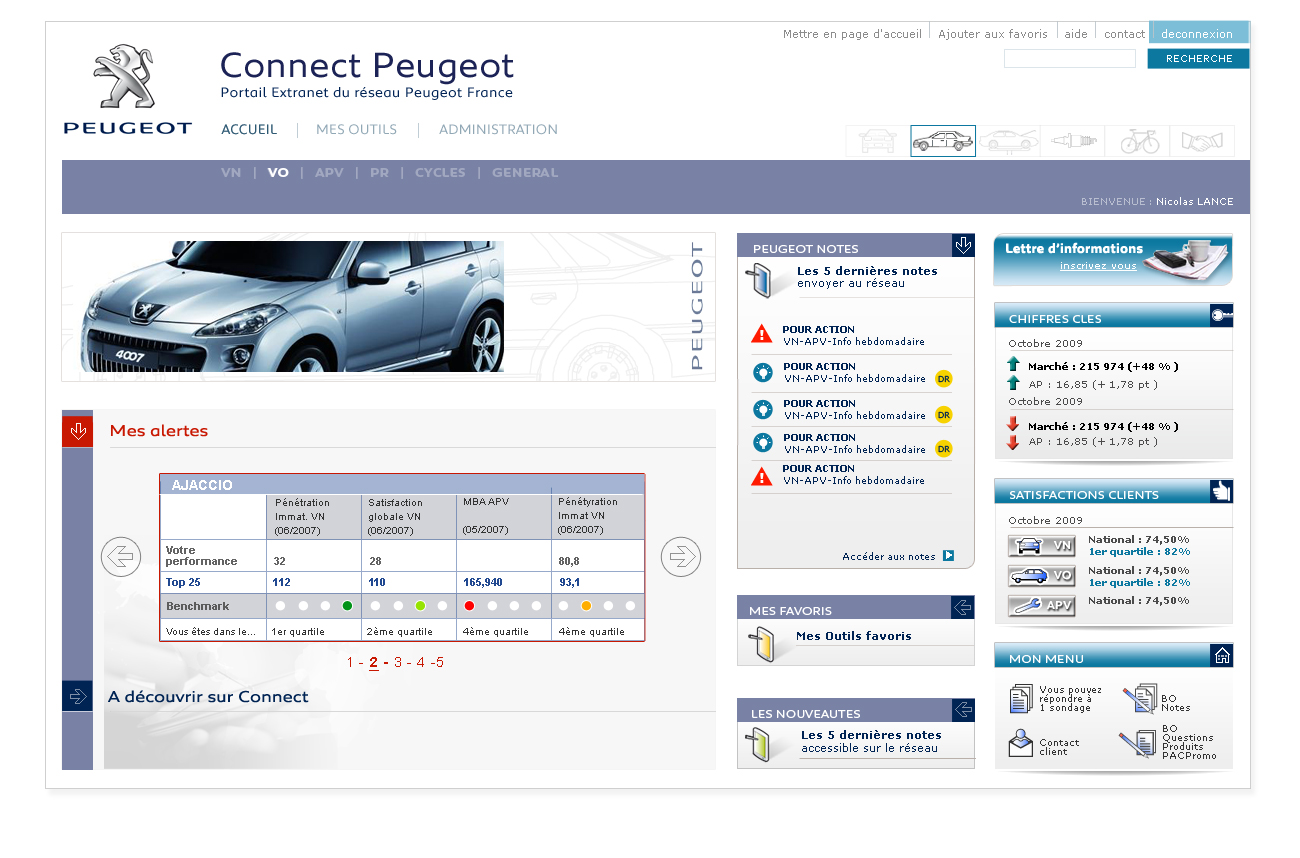Click the Peugeot Notes envoyer door icon
The height and width of the screenshot is (858, 1300).
tap(760, 279)
